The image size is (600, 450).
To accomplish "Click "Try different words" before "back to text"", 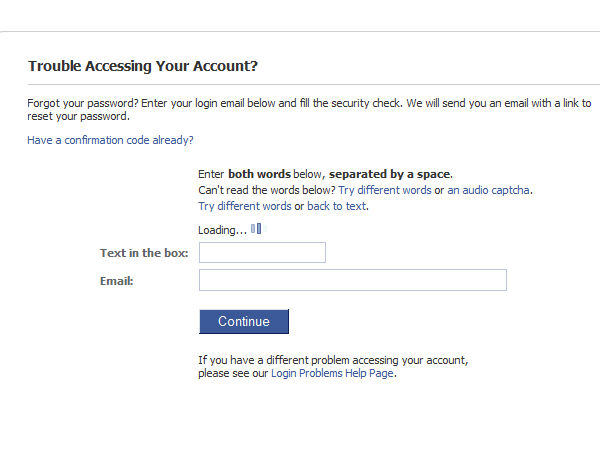I will click(x=244, y=207).
